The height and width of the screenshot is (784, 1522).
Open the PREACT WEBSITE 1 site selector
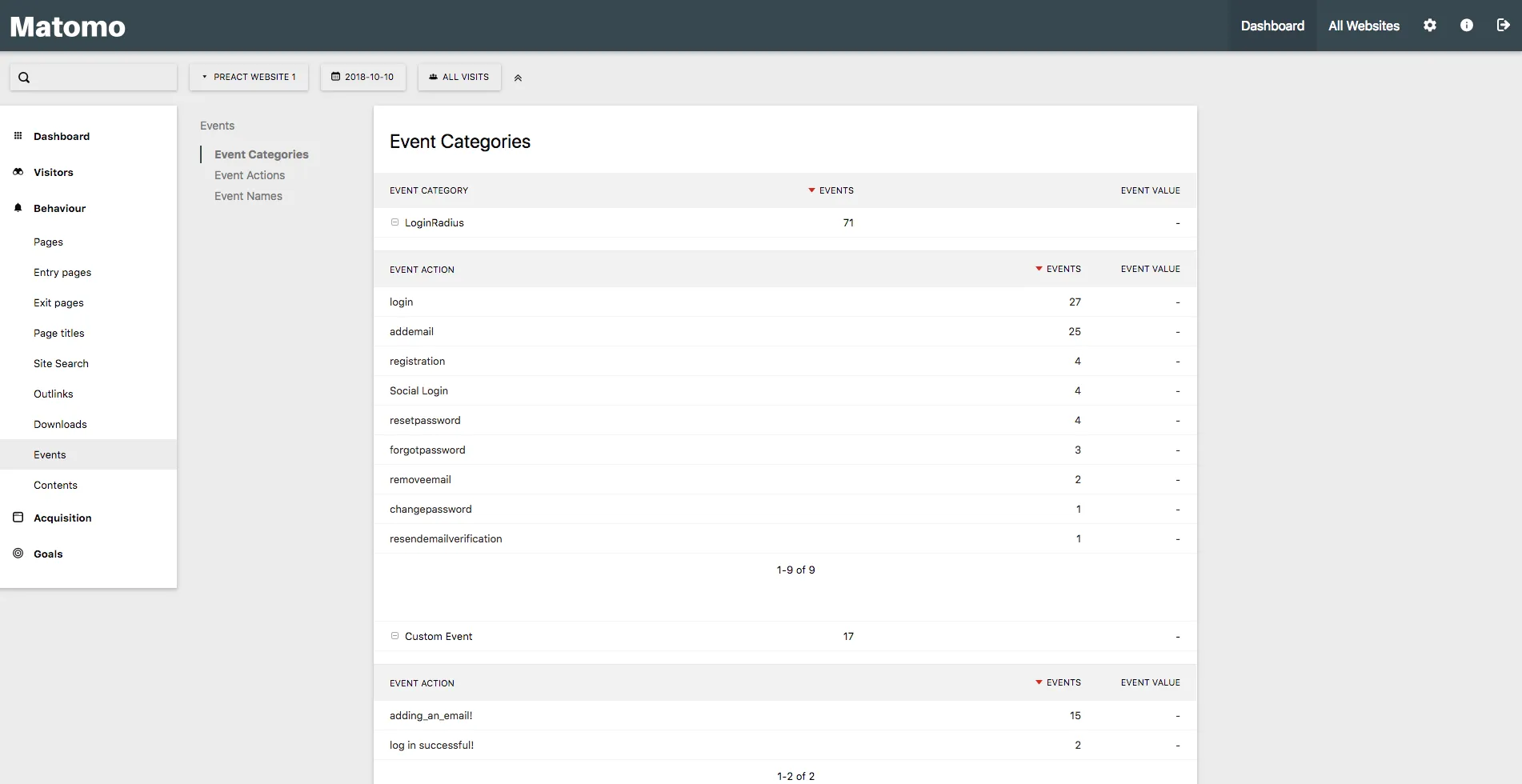point(248,77)
